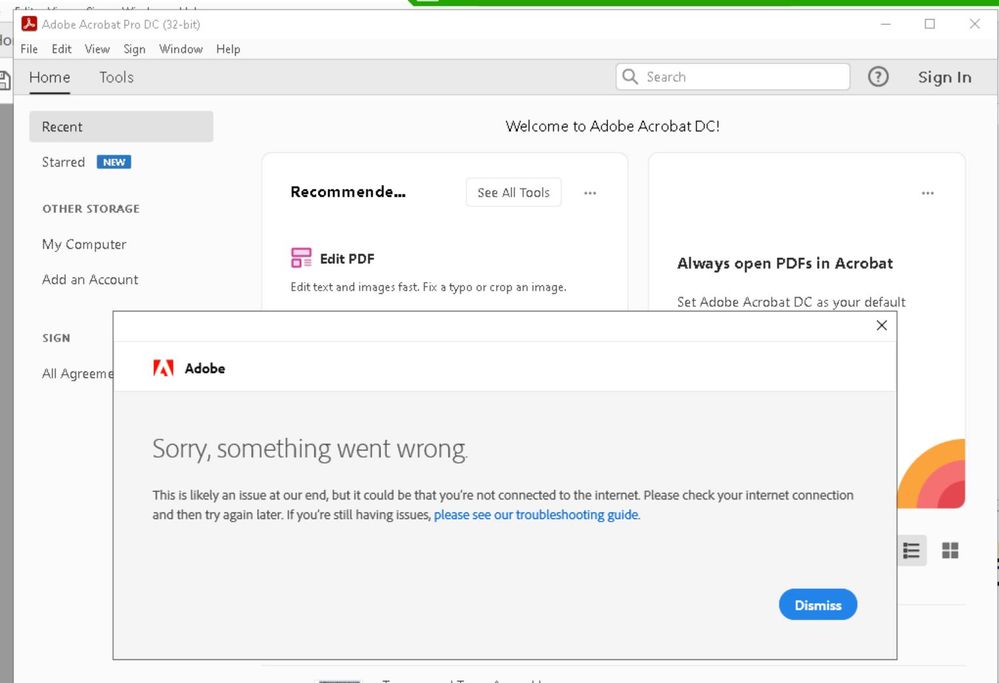Select the Starred filter with NEW badge

[x=63, y=161]
